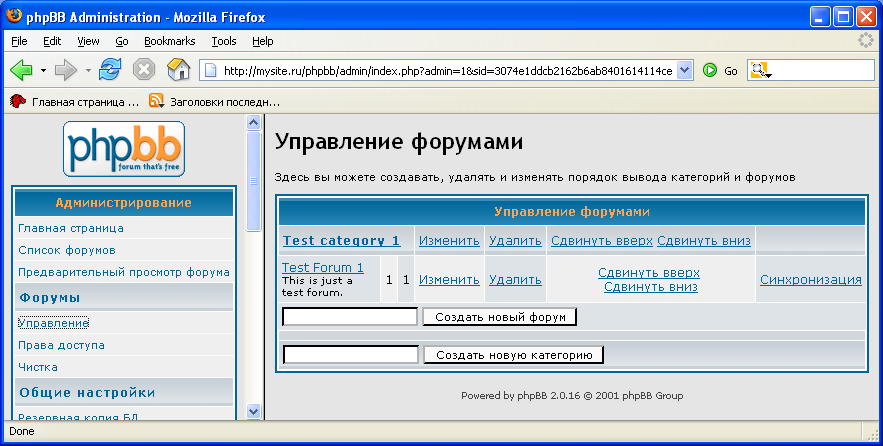This screenshot has width=883, height=446.
Task: Click the green Go icon
Action: 710,70
